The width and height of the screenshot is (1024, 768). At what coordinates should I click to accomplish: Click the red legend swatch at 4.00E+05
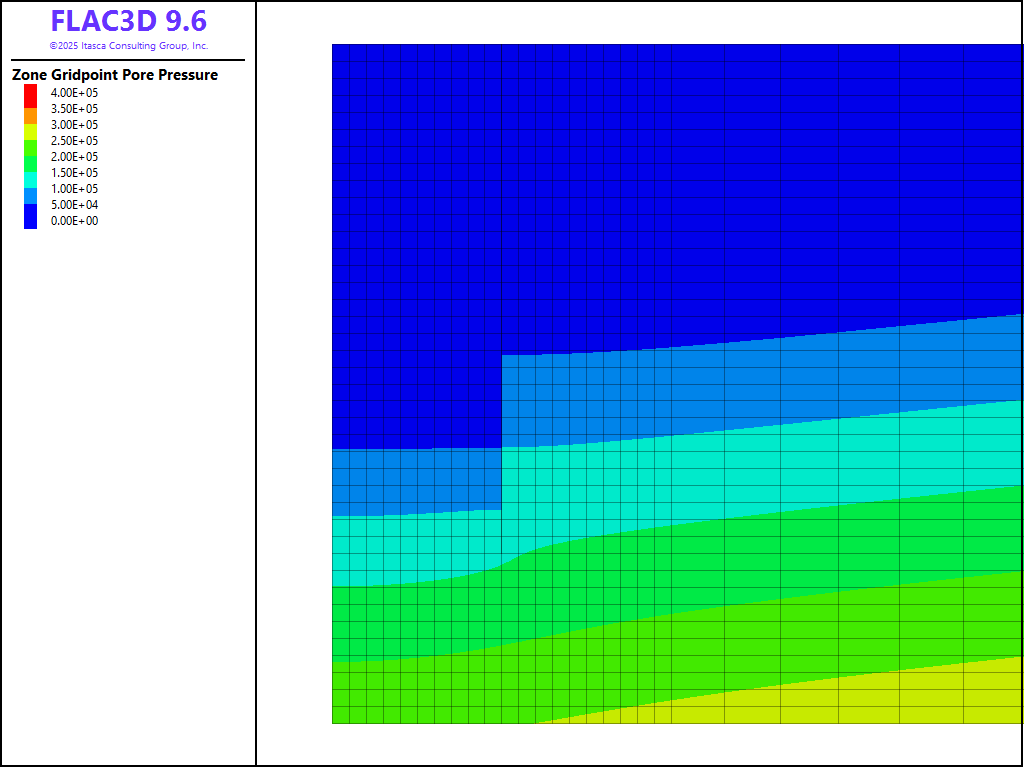click(30, 93)
